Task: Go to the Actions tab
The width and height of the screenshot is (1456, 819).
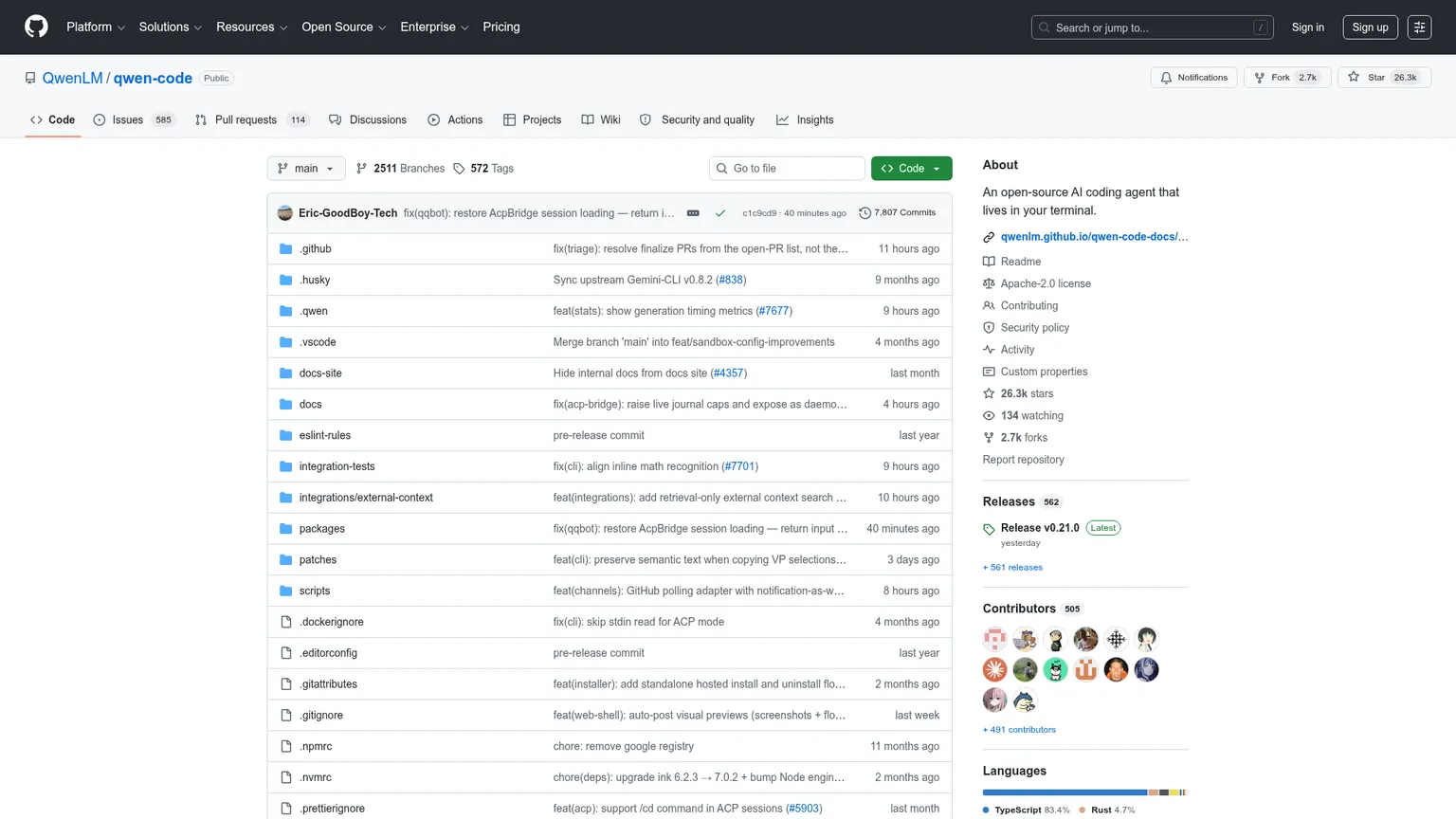Action: tap(455, 120)
